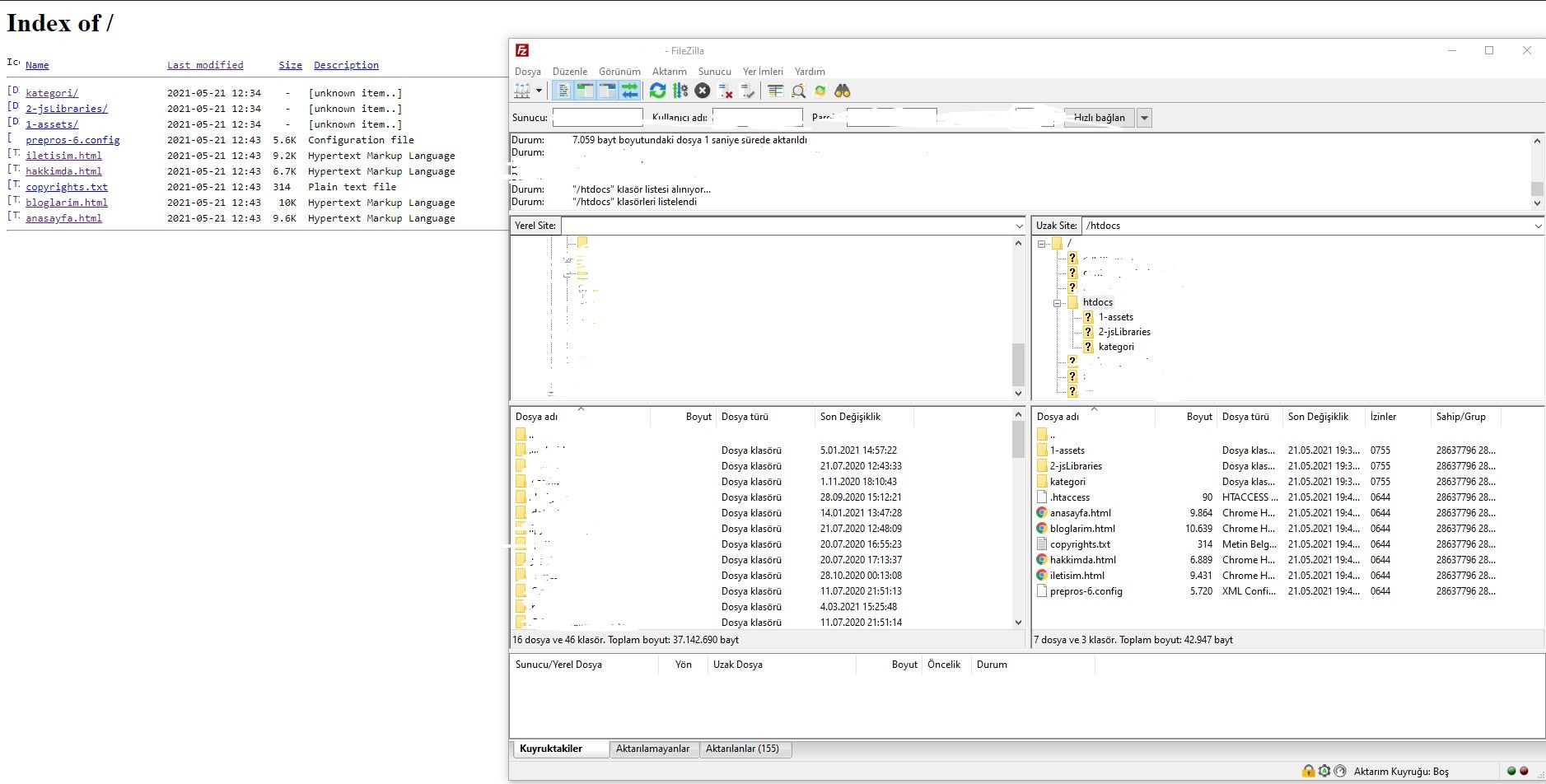
Task: Click the Sunucu host input field
Action: pyautogui.click(x=597, y=118)
